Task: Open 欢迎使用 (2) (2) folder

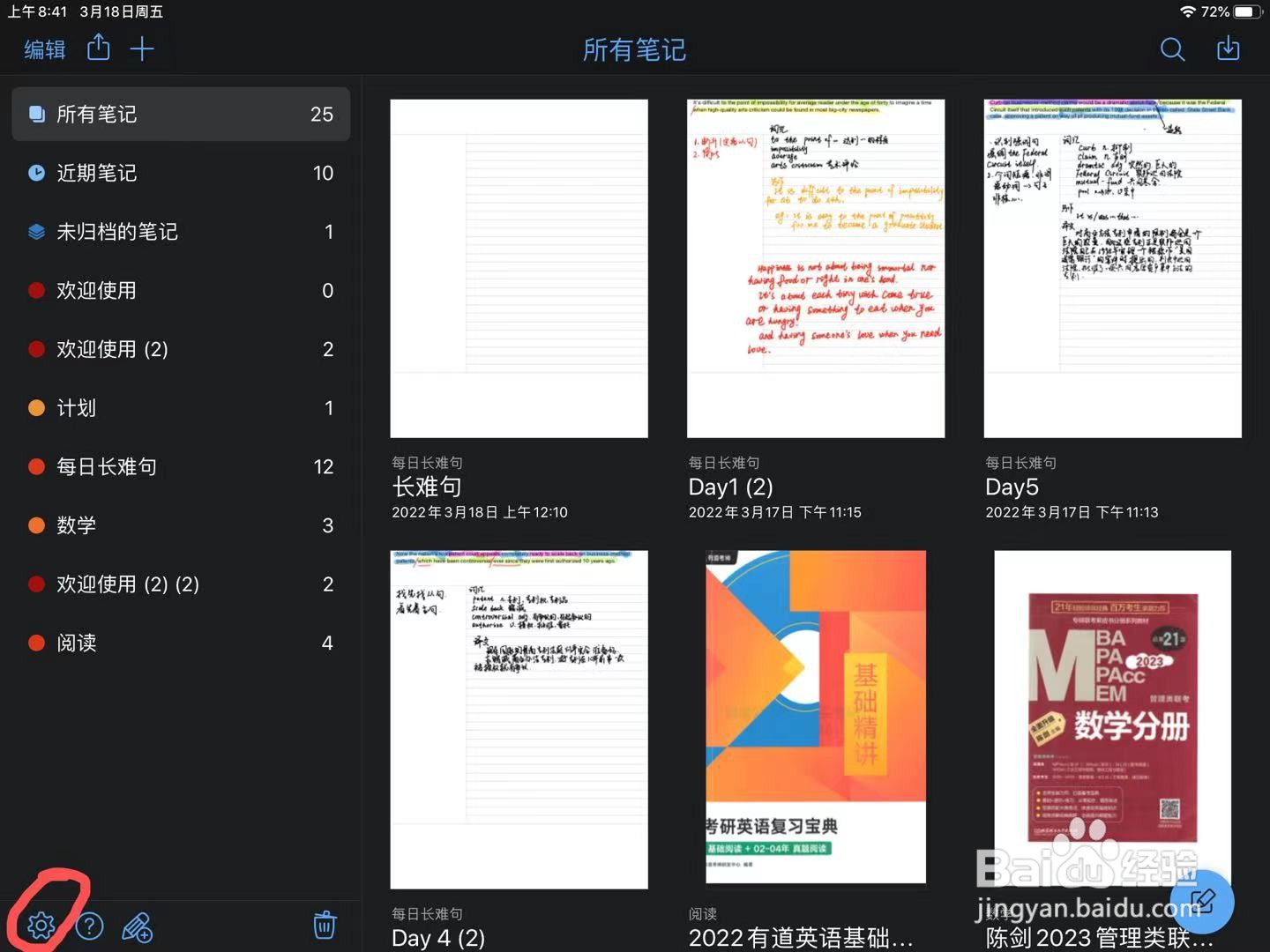Action: pyautogui.click(x=181, y=584)
